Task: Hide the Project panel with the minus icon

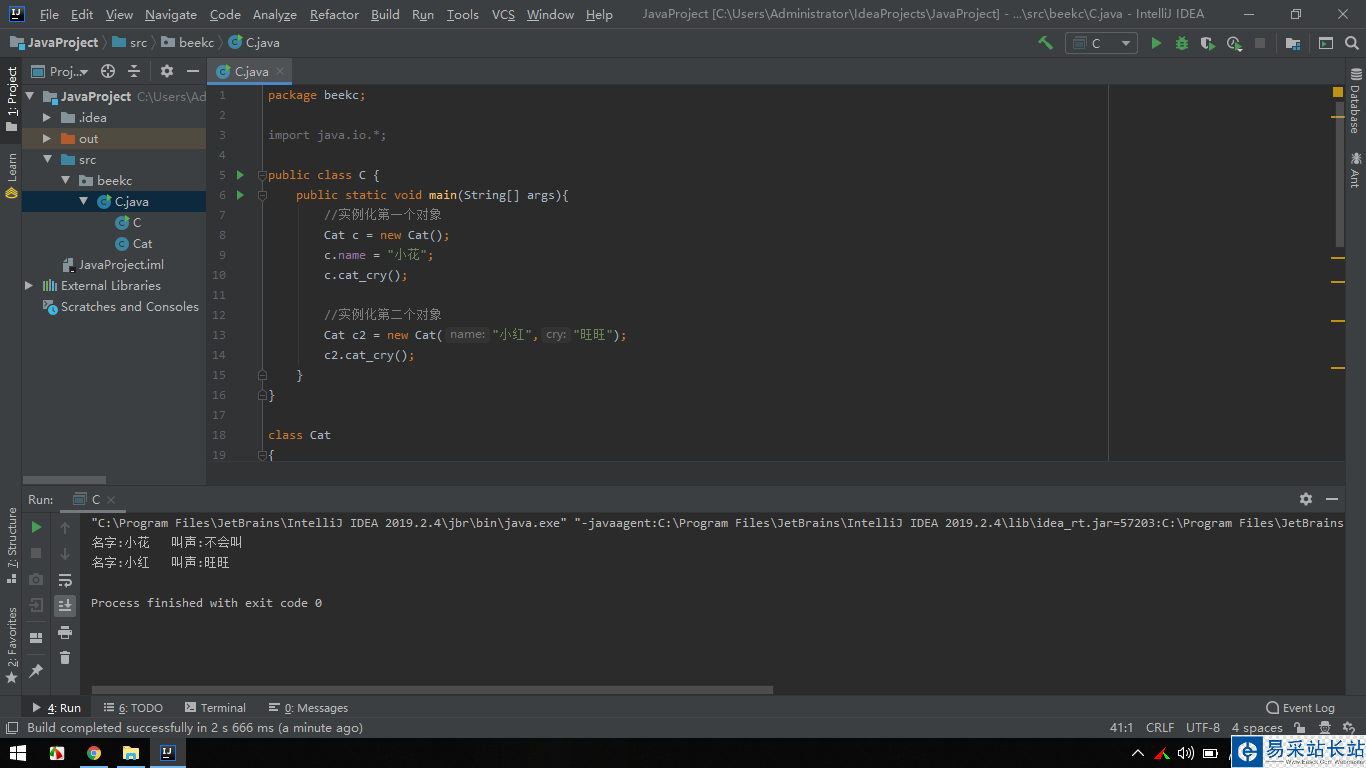Action: click(193, 71)
